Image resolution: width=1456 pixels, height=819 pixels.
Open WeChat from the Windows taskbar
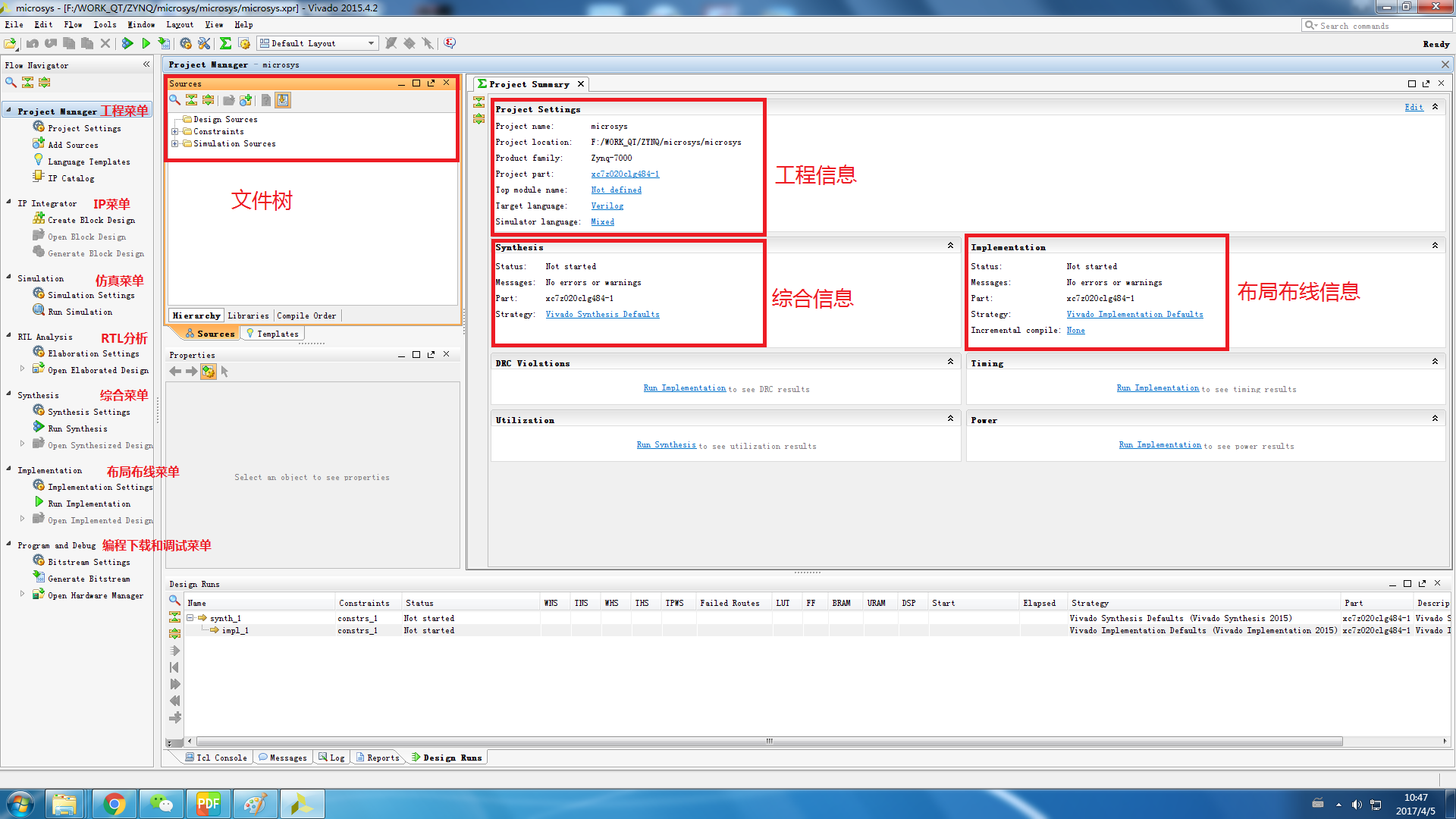point(162,804)
